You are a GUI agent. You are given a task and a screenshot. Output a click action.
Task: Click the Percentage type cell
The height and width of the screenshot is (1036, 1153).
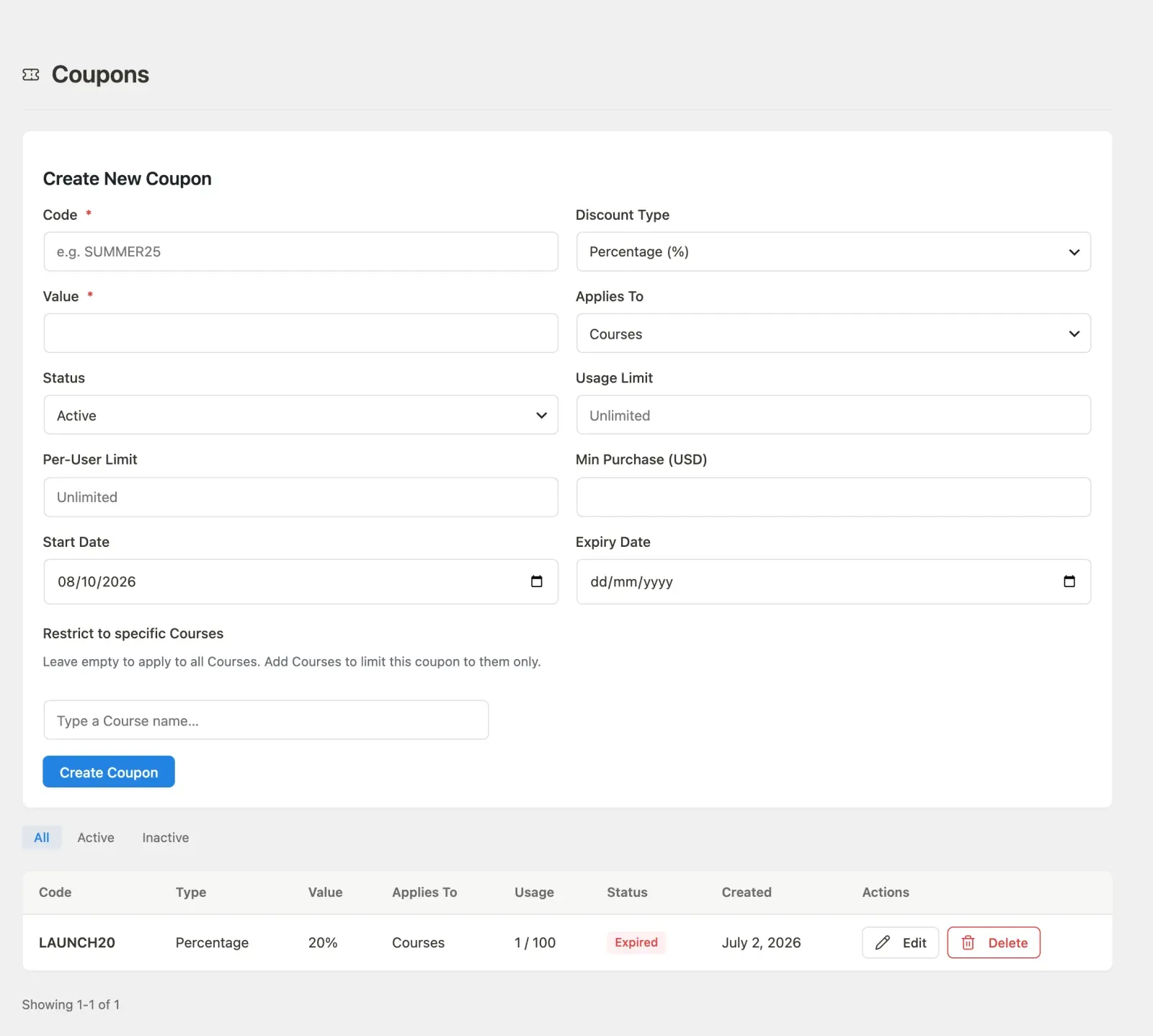pos(212,942)
